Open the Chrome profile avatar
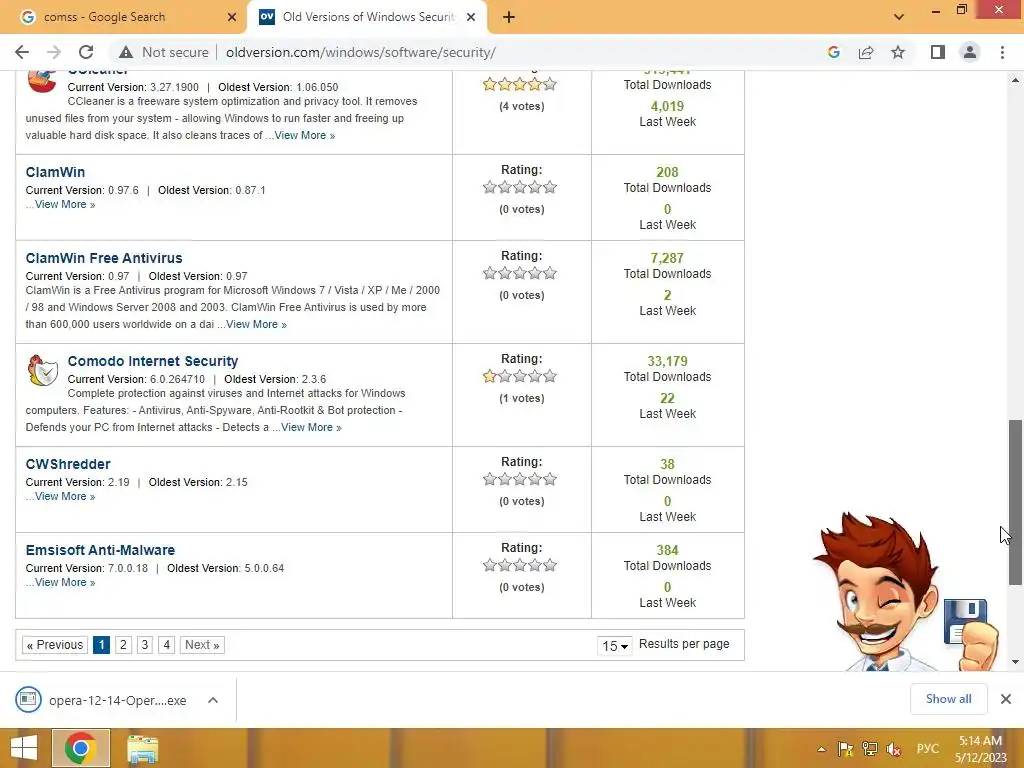The image size is (1024, 768). pos(970,52)
